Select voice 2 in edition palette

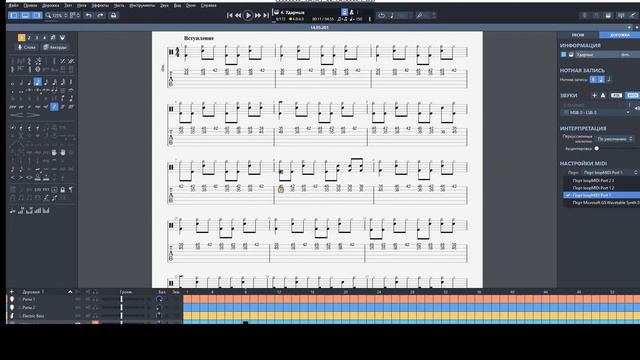click(29, 38)
